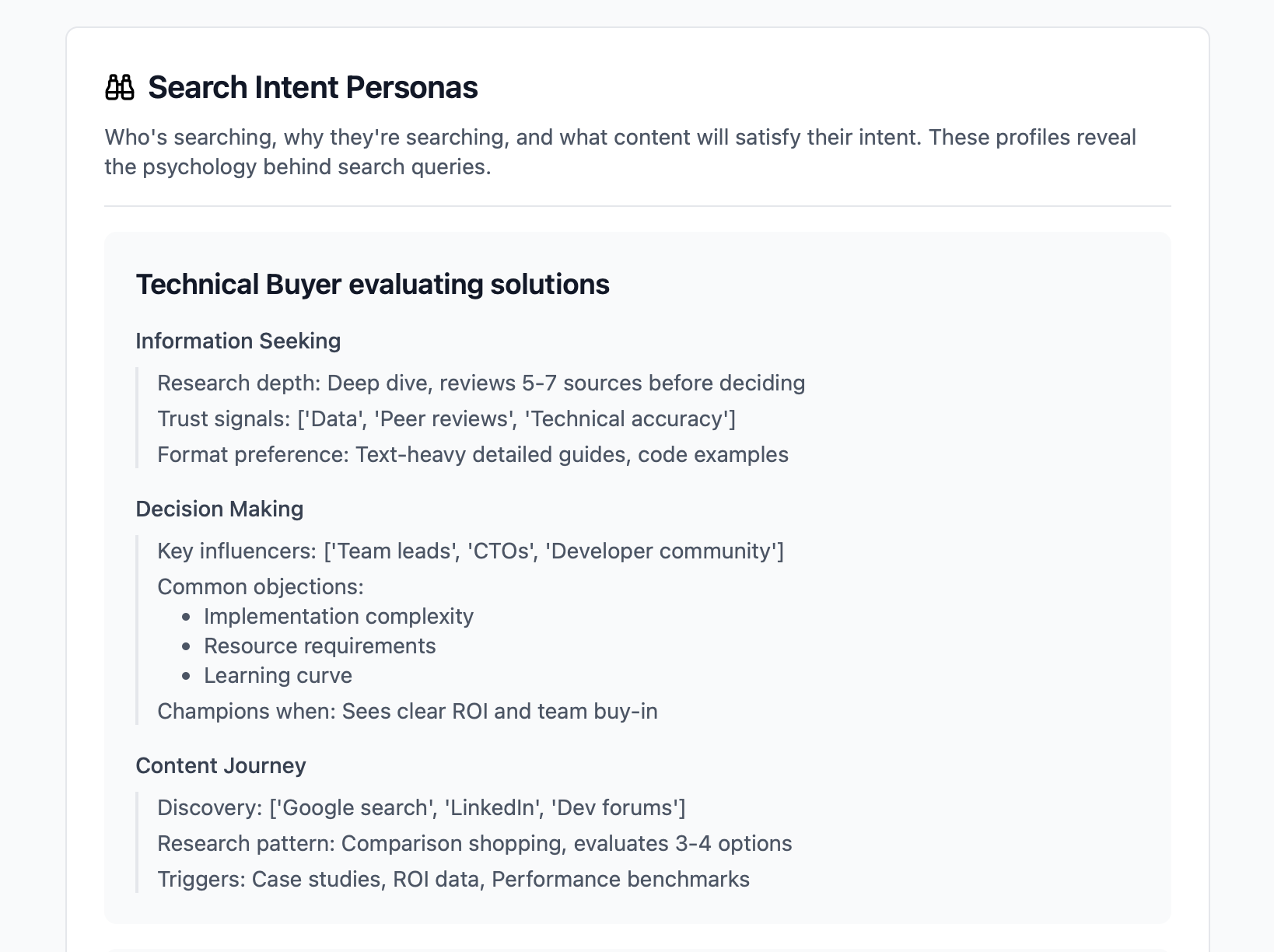This screenshot has height=952, width=1274.
Task: Click the Research pattern line
Action: tap(474, 843)
